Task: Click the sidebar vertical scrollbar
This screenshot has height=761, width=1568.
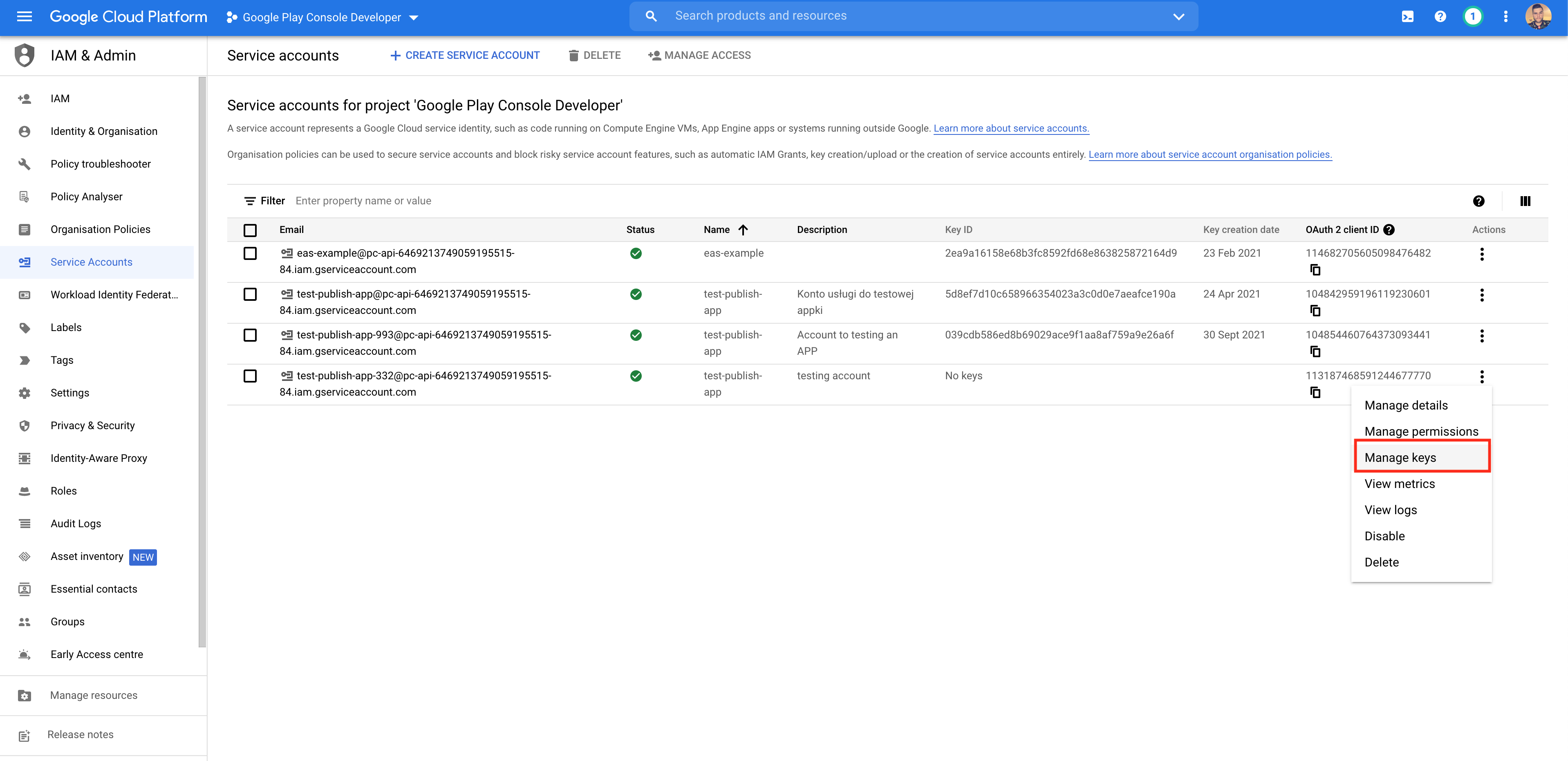Action: point(202,362)
